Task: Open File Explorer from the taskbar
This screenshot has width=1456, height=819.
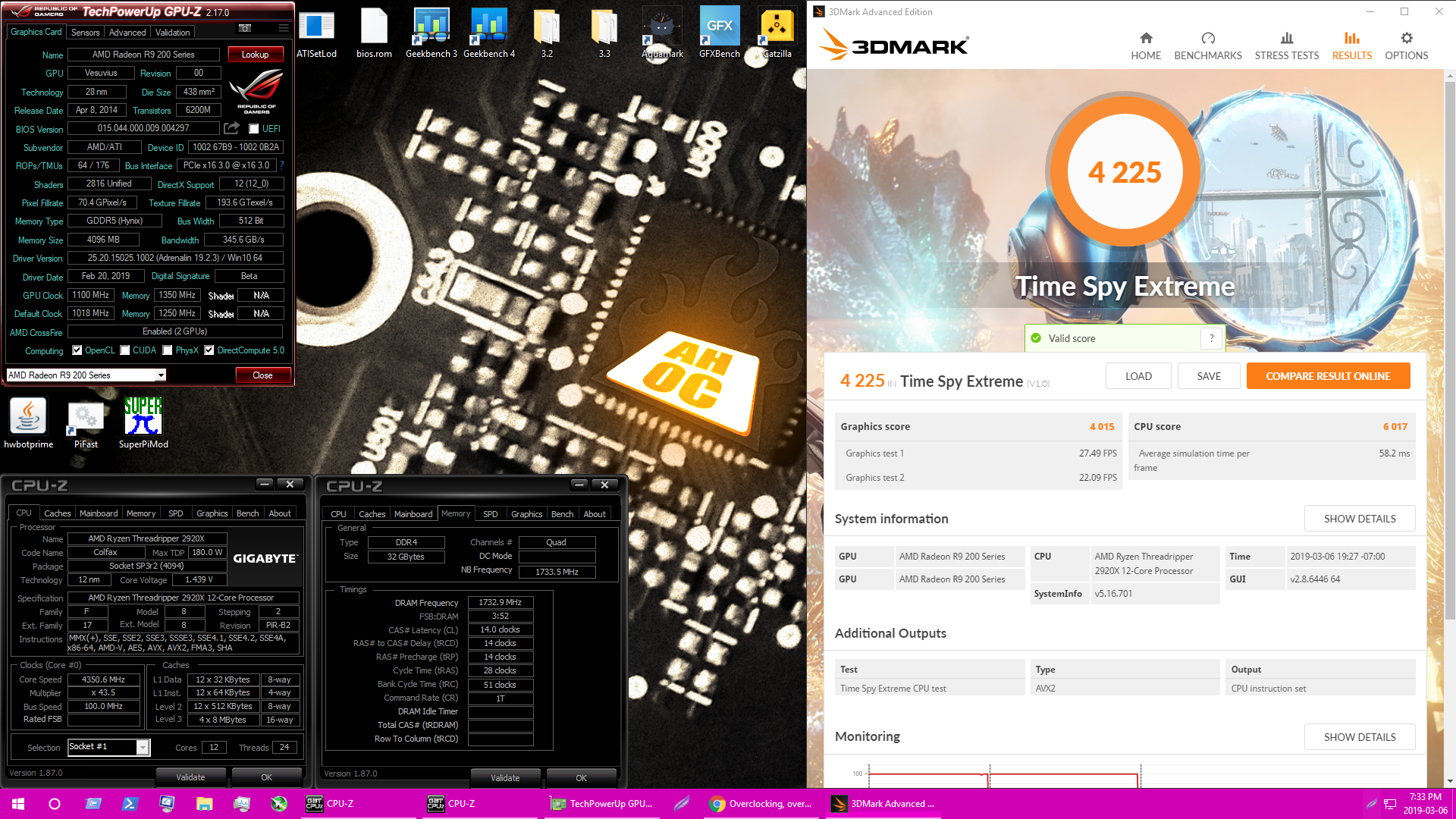Action: click(x=205, y=804)
